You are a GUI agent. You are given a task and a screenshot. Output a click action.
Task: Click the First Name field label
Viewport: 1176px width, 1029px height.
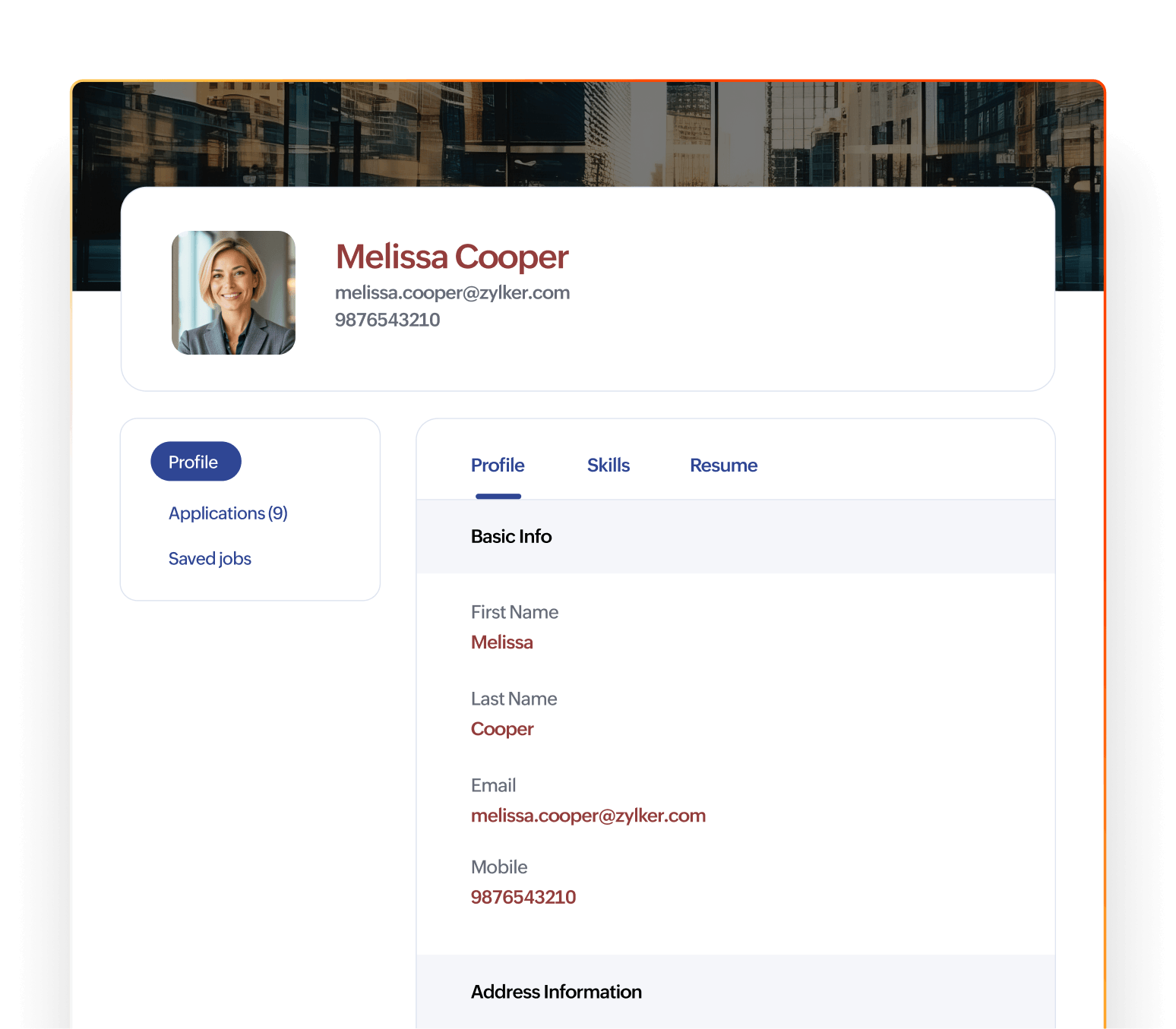click(x=514, y=611)
